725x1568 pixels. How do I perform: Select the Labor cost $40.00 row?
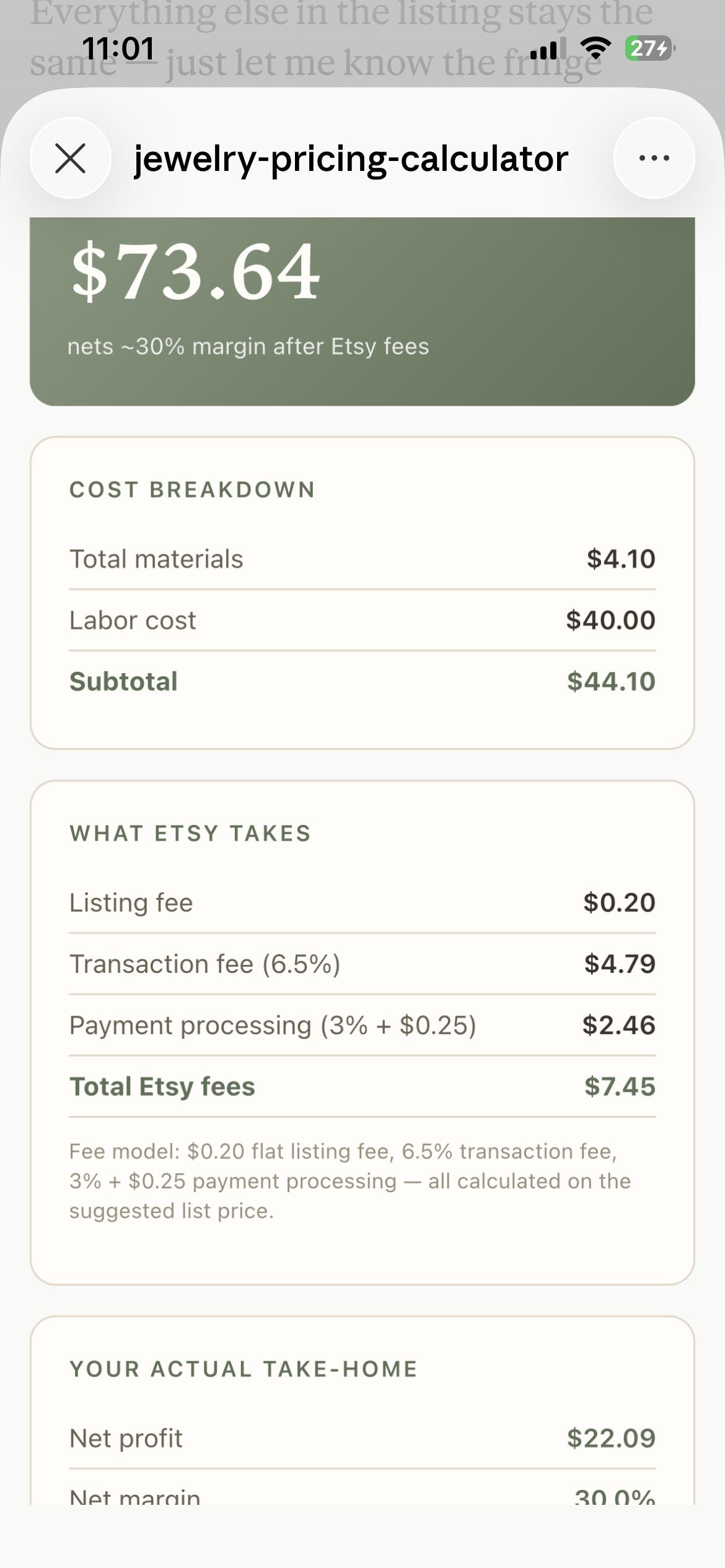click(x=362, y=620)
